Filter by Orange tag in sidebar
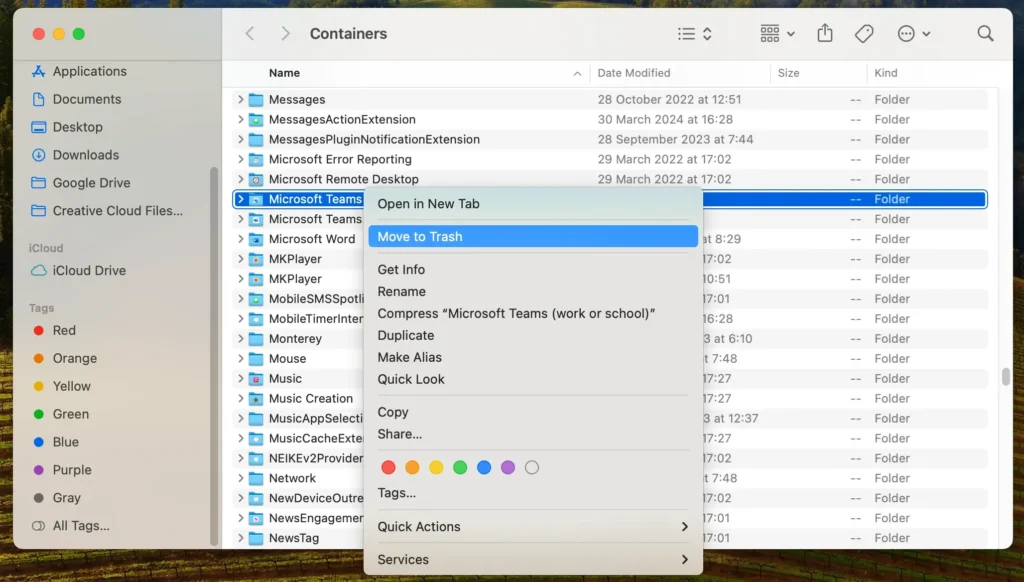 [x=65, y=359]
